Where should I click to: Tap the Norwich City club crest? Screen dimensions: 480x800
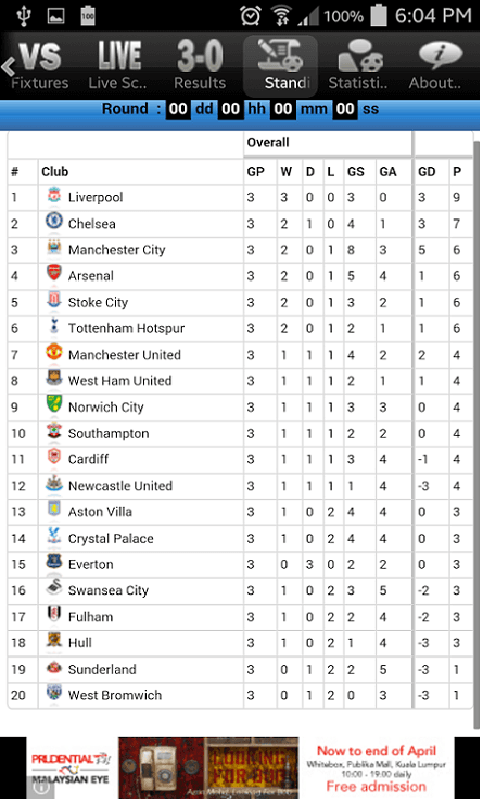[x=54, y=404]
